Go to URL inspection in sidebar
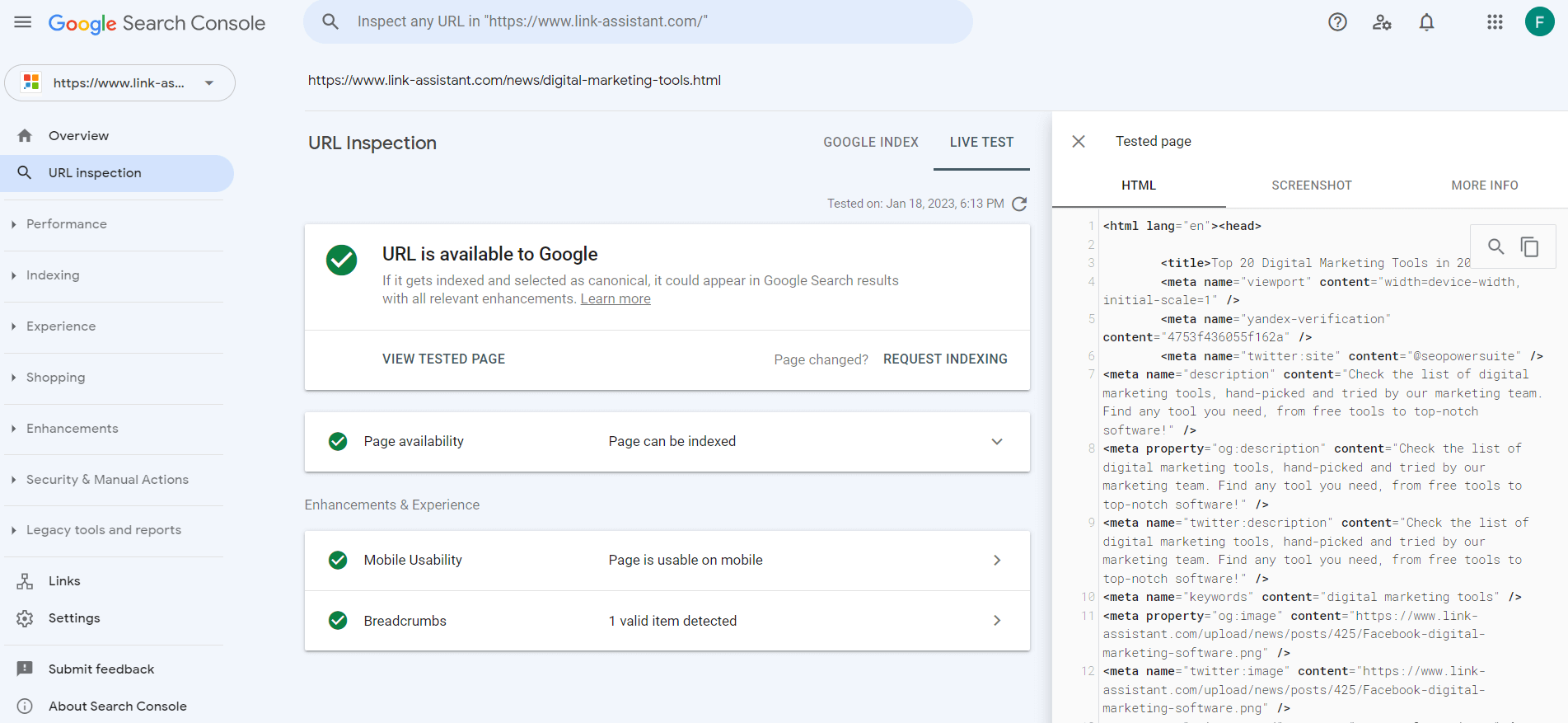The image size is (1568, 723). 117,173
